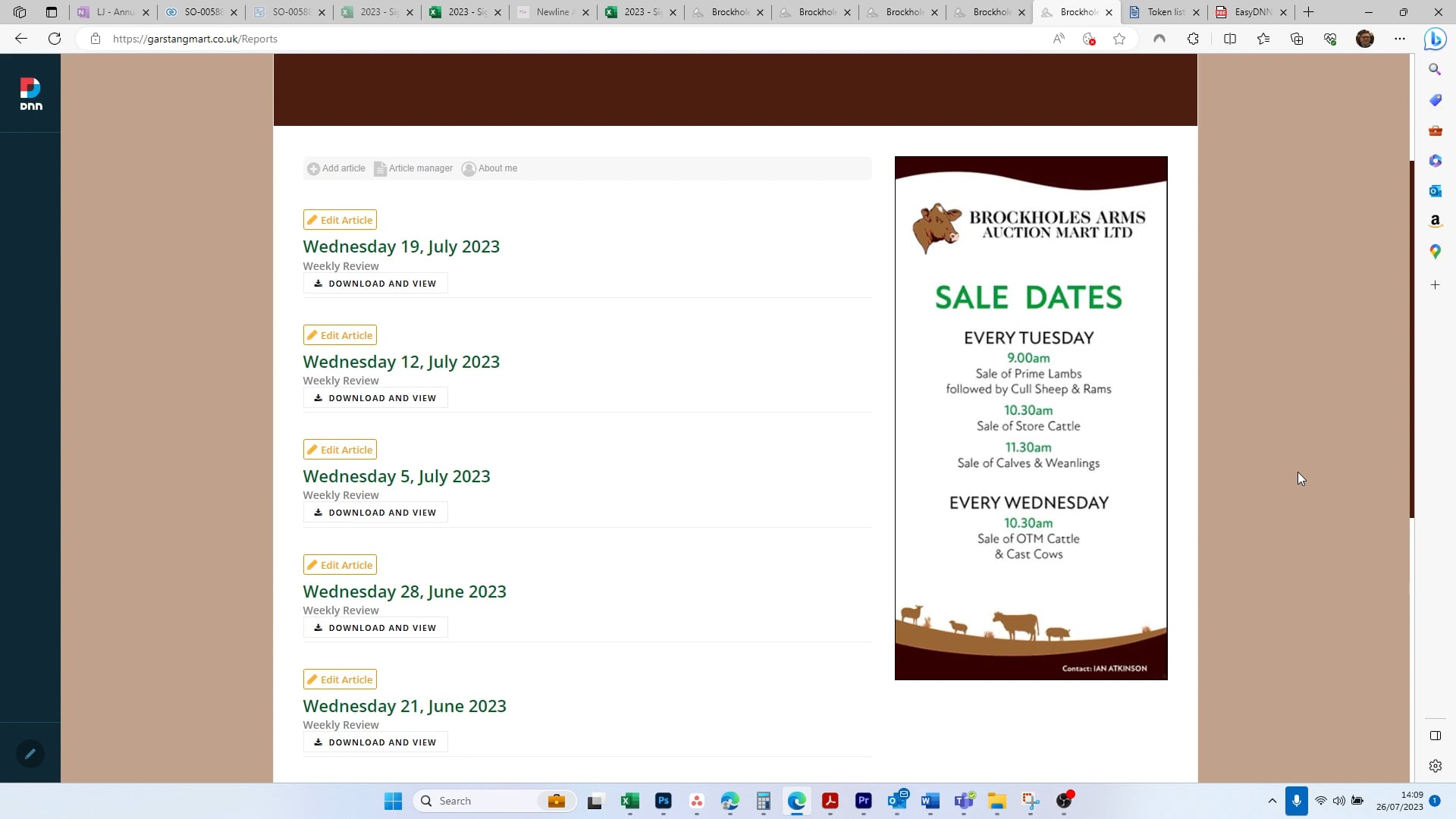
Task: Open Wednesday 5, July 2023 article
Action: (397, 476)
